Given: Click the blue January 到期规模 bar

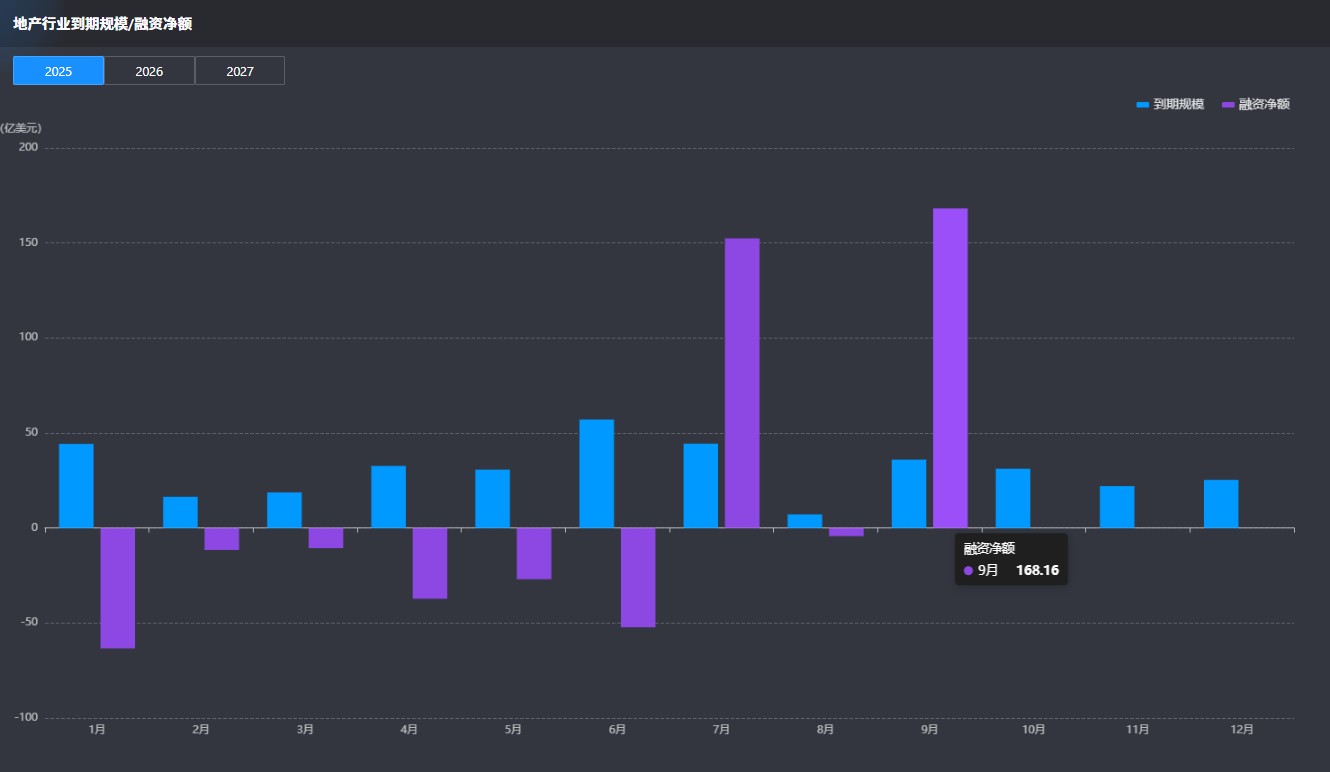Looking at the screenshot, I should pyautogui.click(x=76, y=485).
